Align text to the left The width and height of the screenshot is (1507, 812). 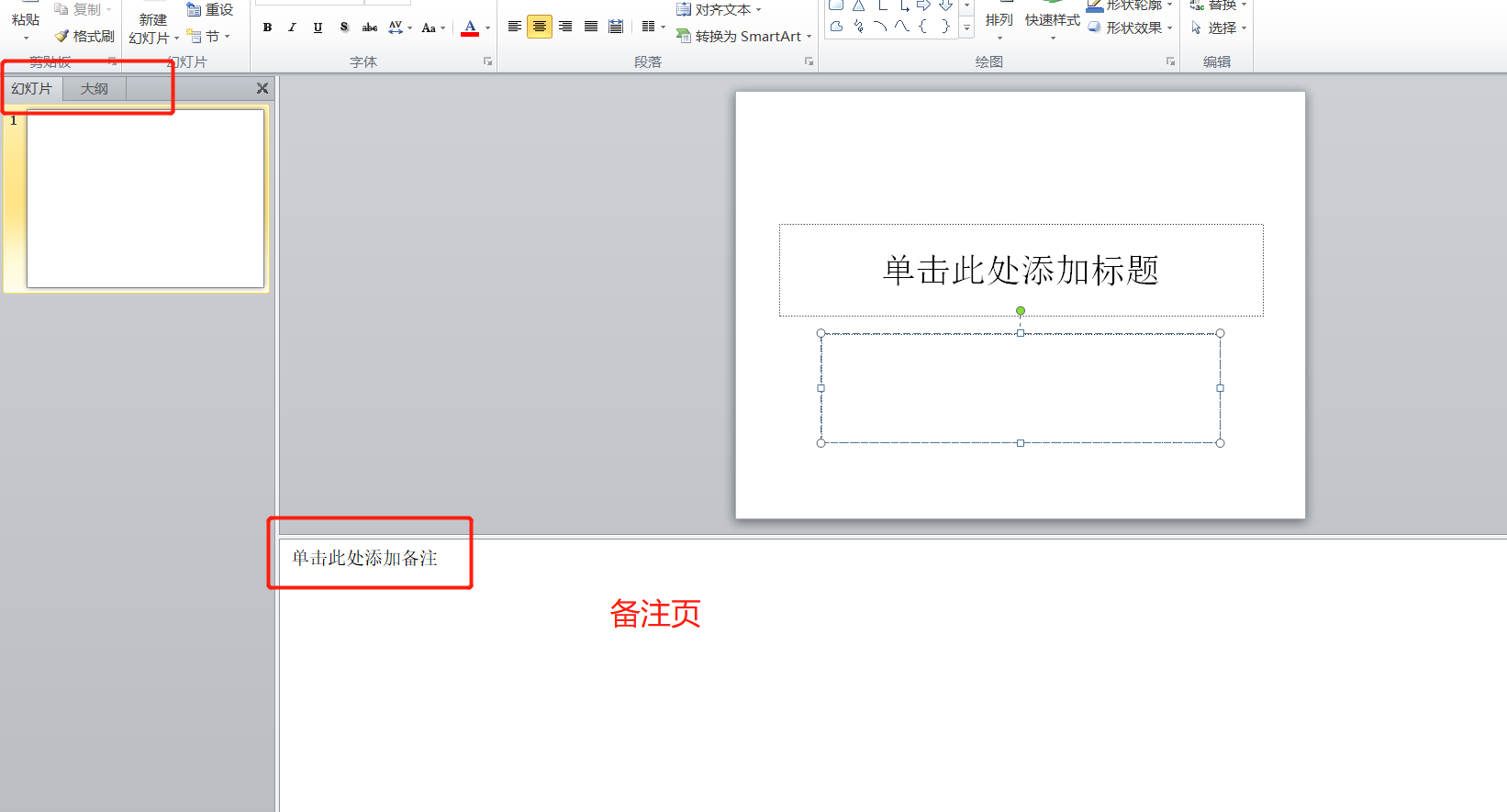pyautogui.click(x=515, y=27)
